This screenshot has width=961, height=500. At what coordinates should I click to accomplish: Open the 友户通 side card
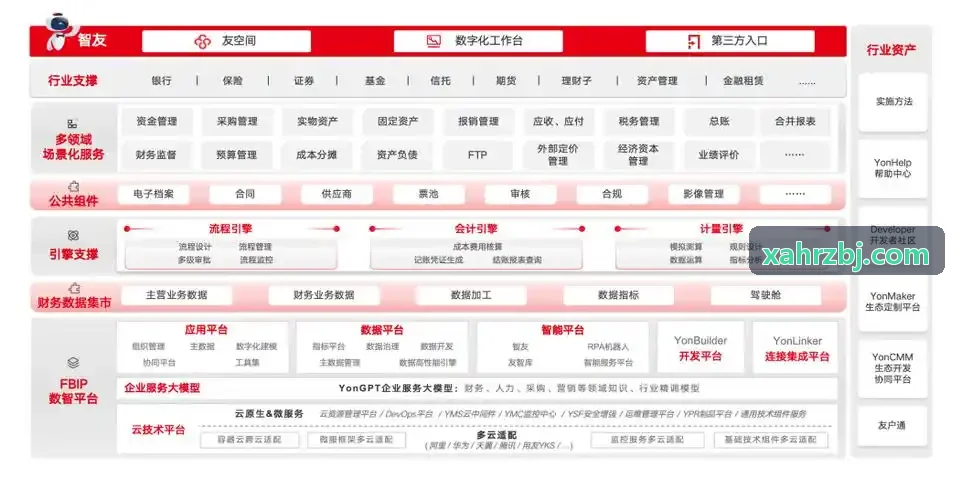coord(892,425)
